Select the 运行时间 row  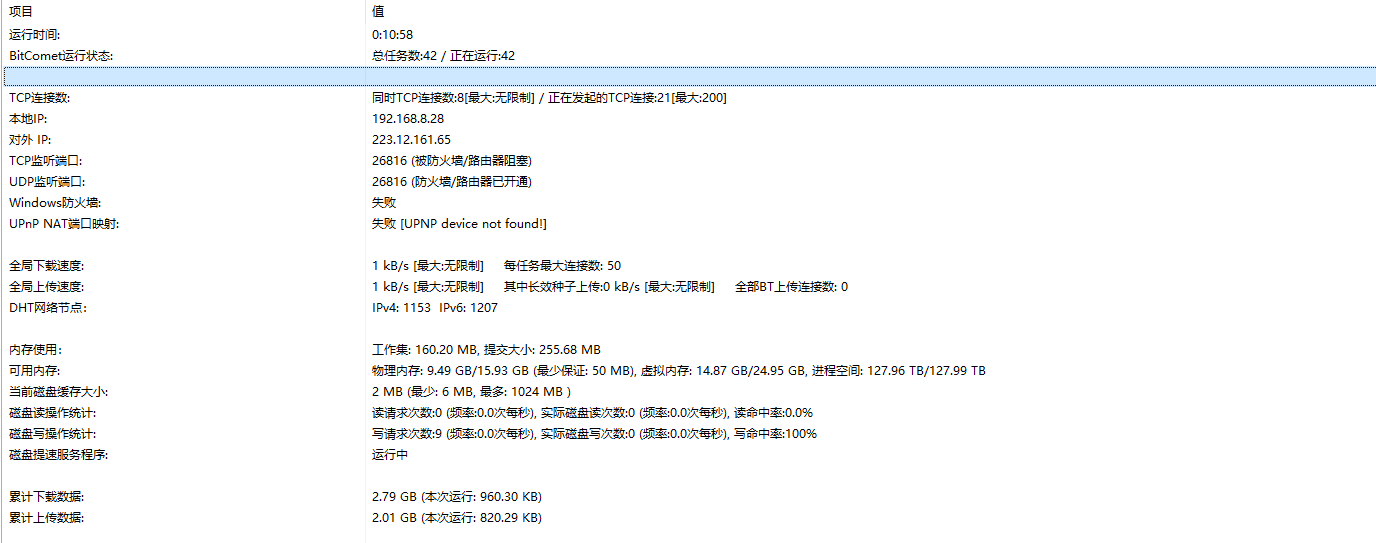click(x=35, y=35)
